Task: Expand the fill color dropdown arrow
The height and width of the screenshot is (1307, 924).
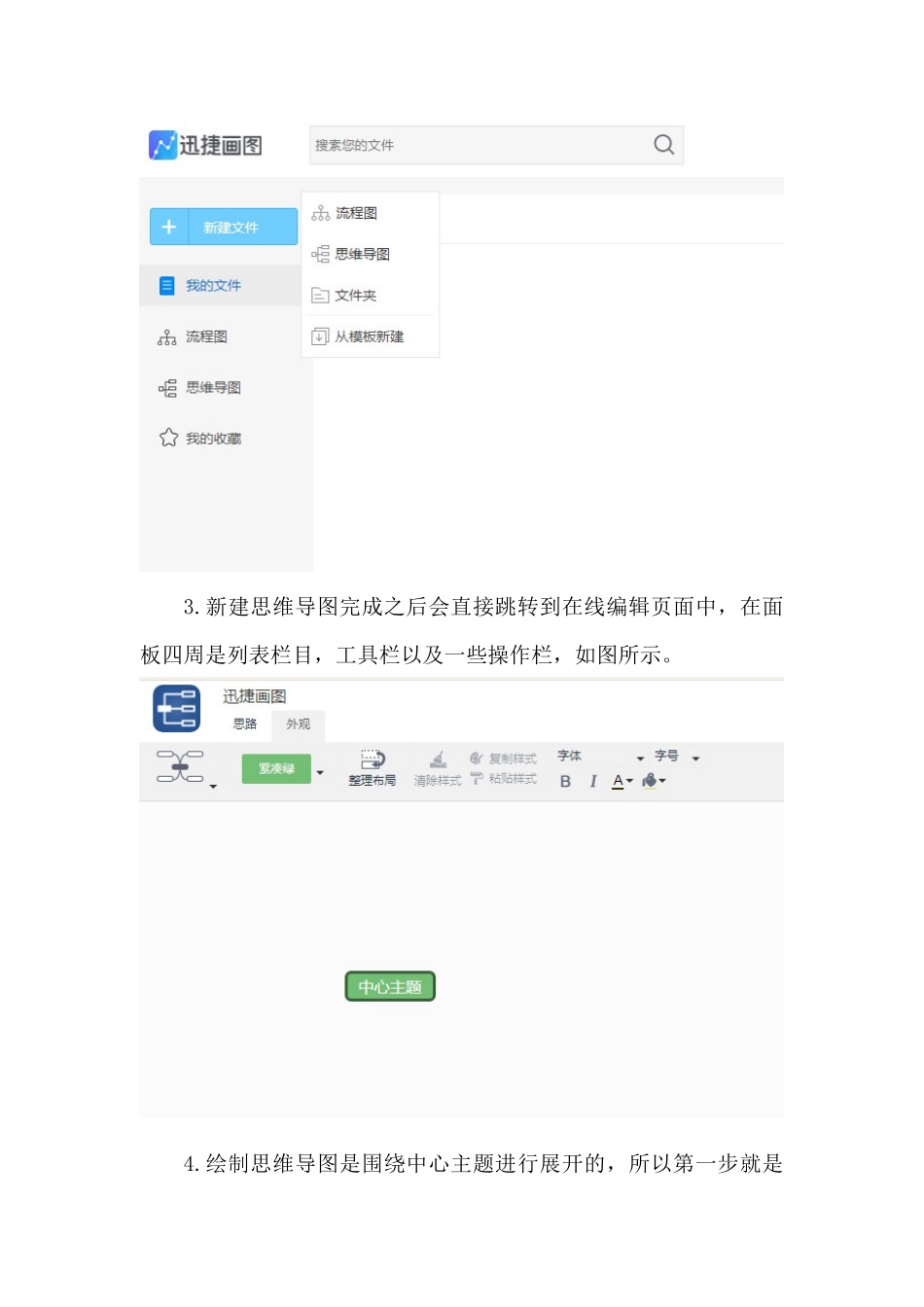Action: pyautogui.click(x=662, y=781)
